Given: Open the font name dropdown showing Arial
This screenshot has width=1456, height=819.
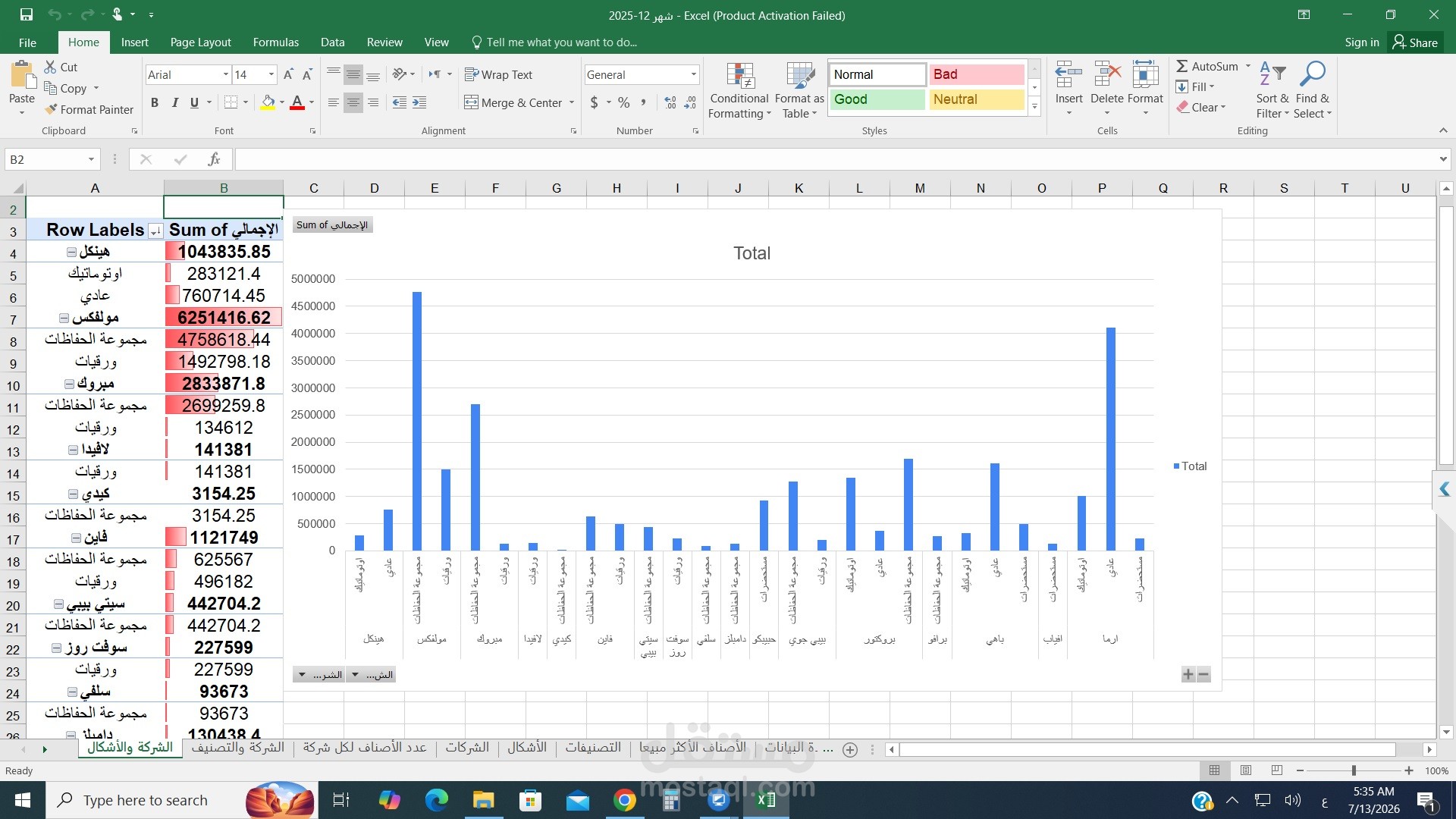Looking at the screenshot, I should coord(188,74).
